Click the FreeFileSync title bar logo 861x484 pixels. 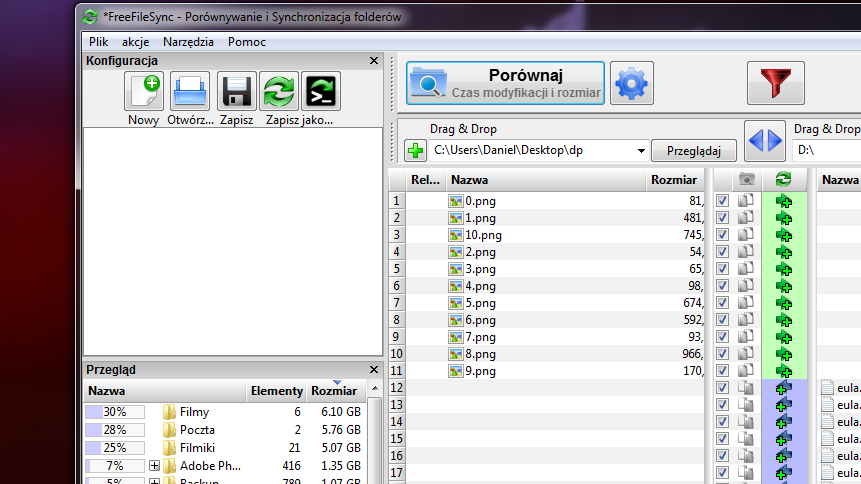tap(90, 16)
